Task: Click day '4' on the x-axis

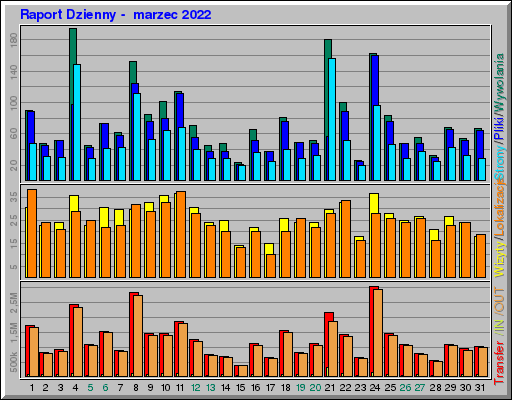Action: 75,388
